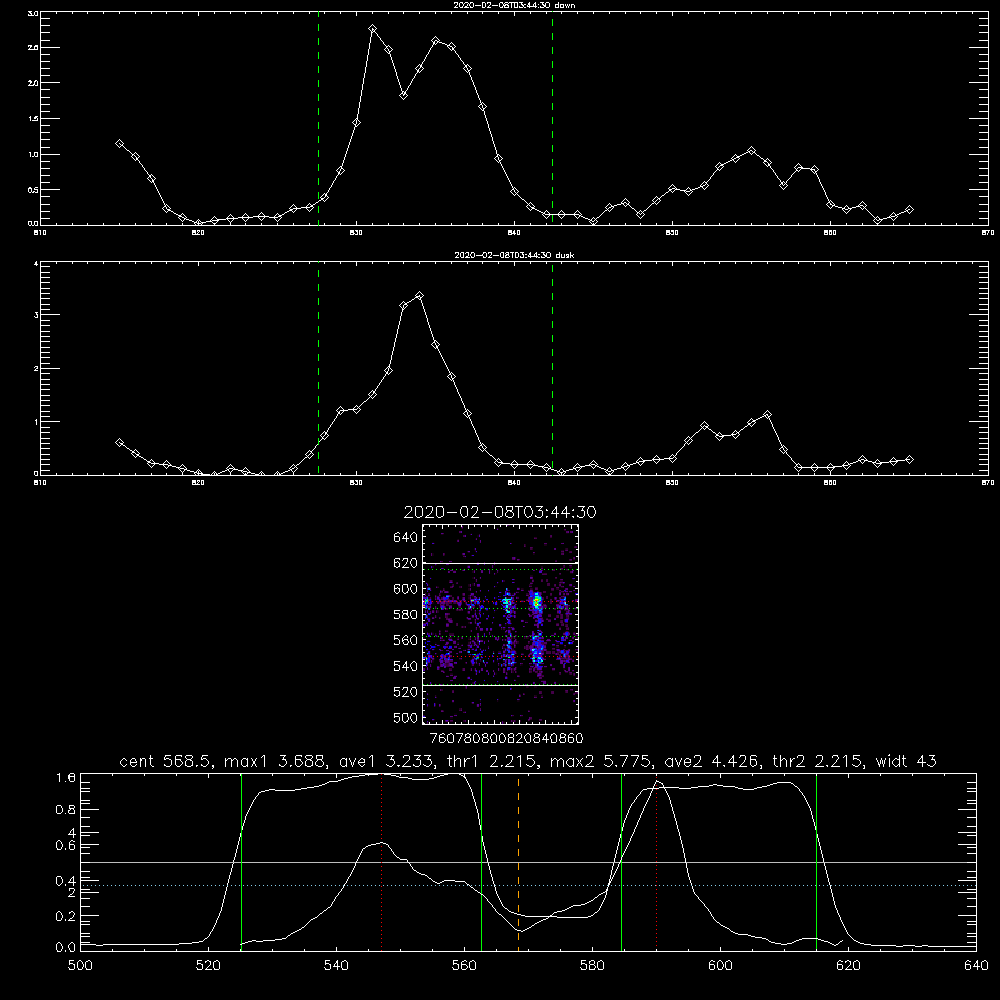Click the orange dashed center line in bottom plot
This screenshot has width=1000, height=1000.
[518, 862]
